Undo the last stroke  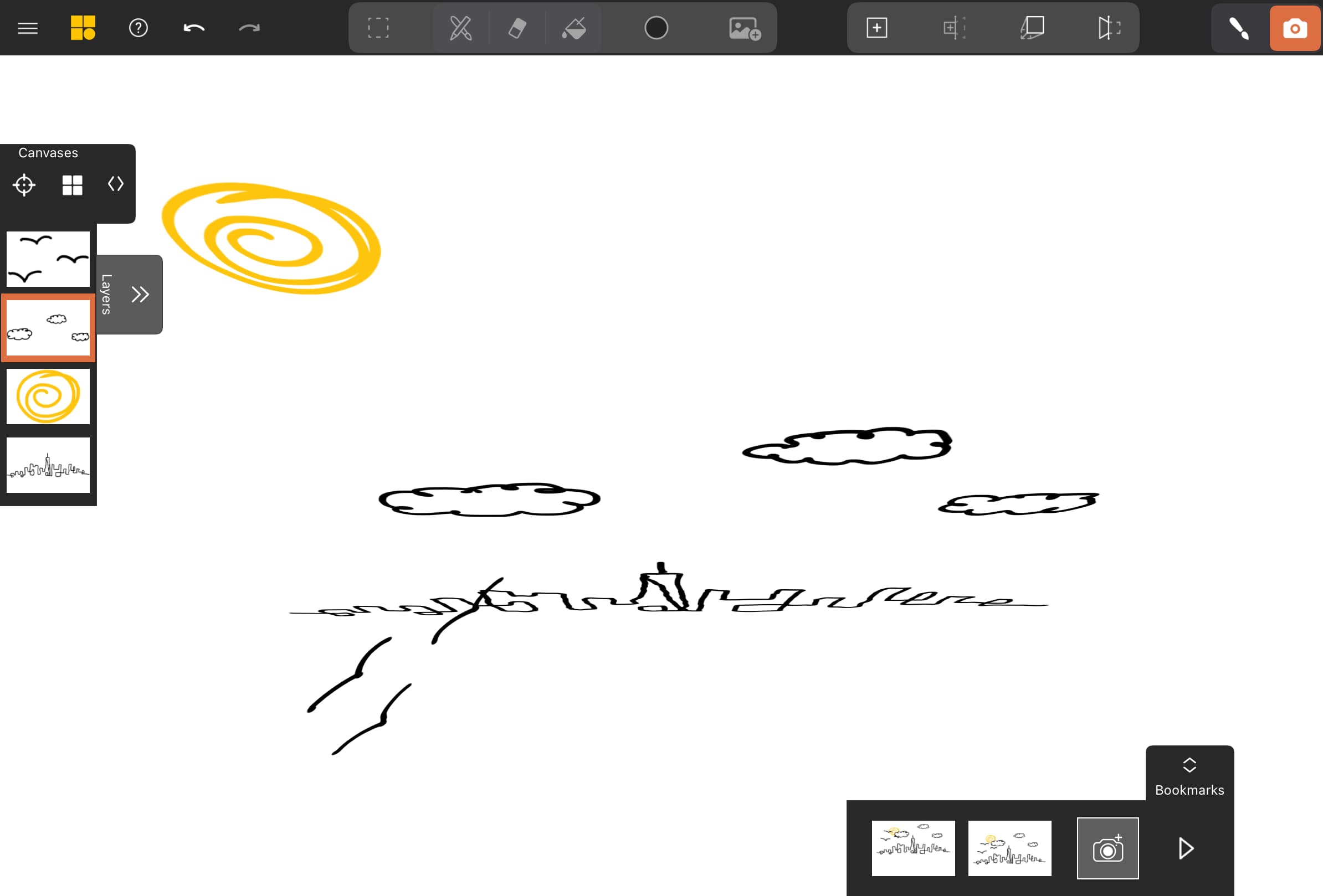[x=193, y=28]
